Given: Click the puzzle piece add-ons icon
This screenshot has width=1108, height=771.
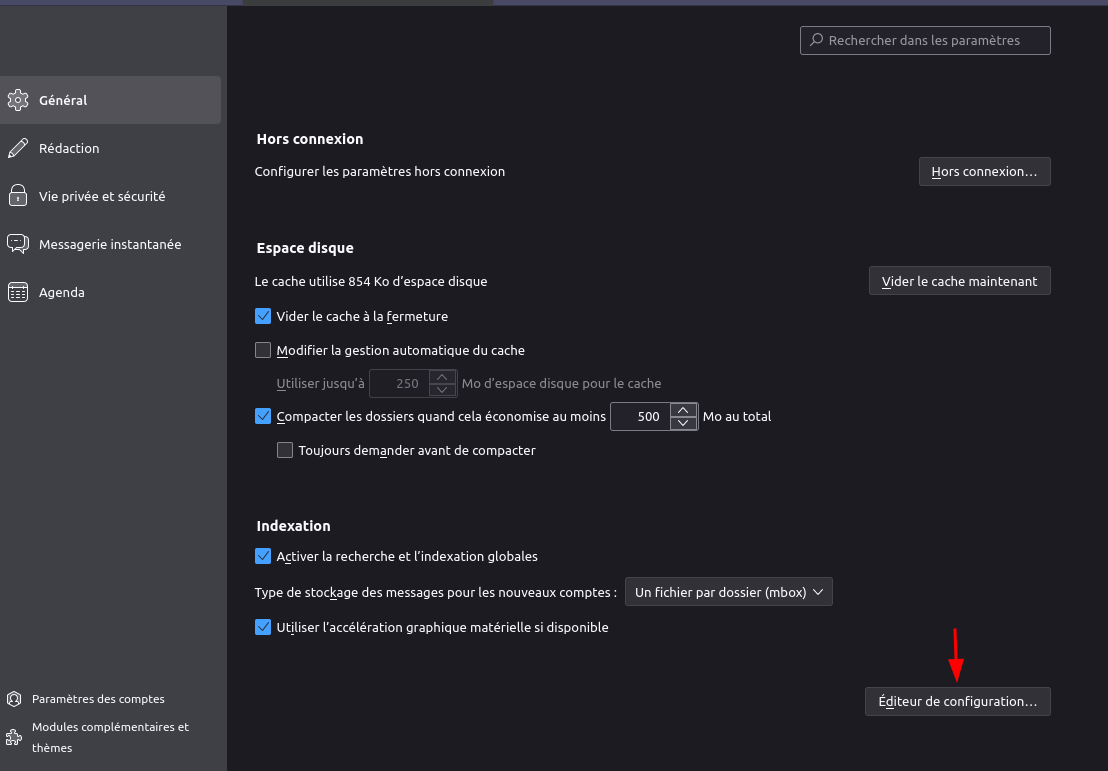Looking at the screenshot, I should coord(14,737).
